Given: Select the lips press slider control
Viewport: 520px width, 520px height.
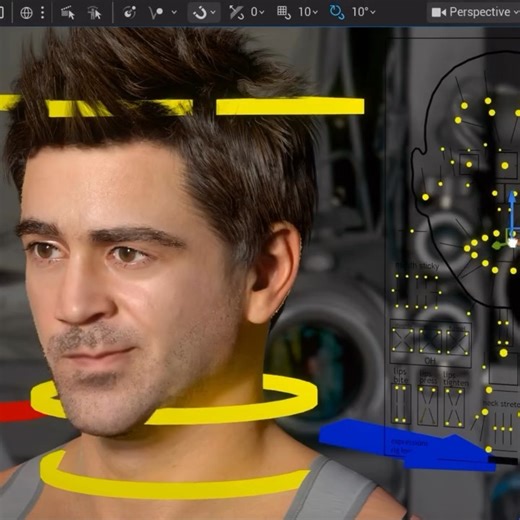Looking at the screenshot, I should pyautogui.click(x=428, y=406).
